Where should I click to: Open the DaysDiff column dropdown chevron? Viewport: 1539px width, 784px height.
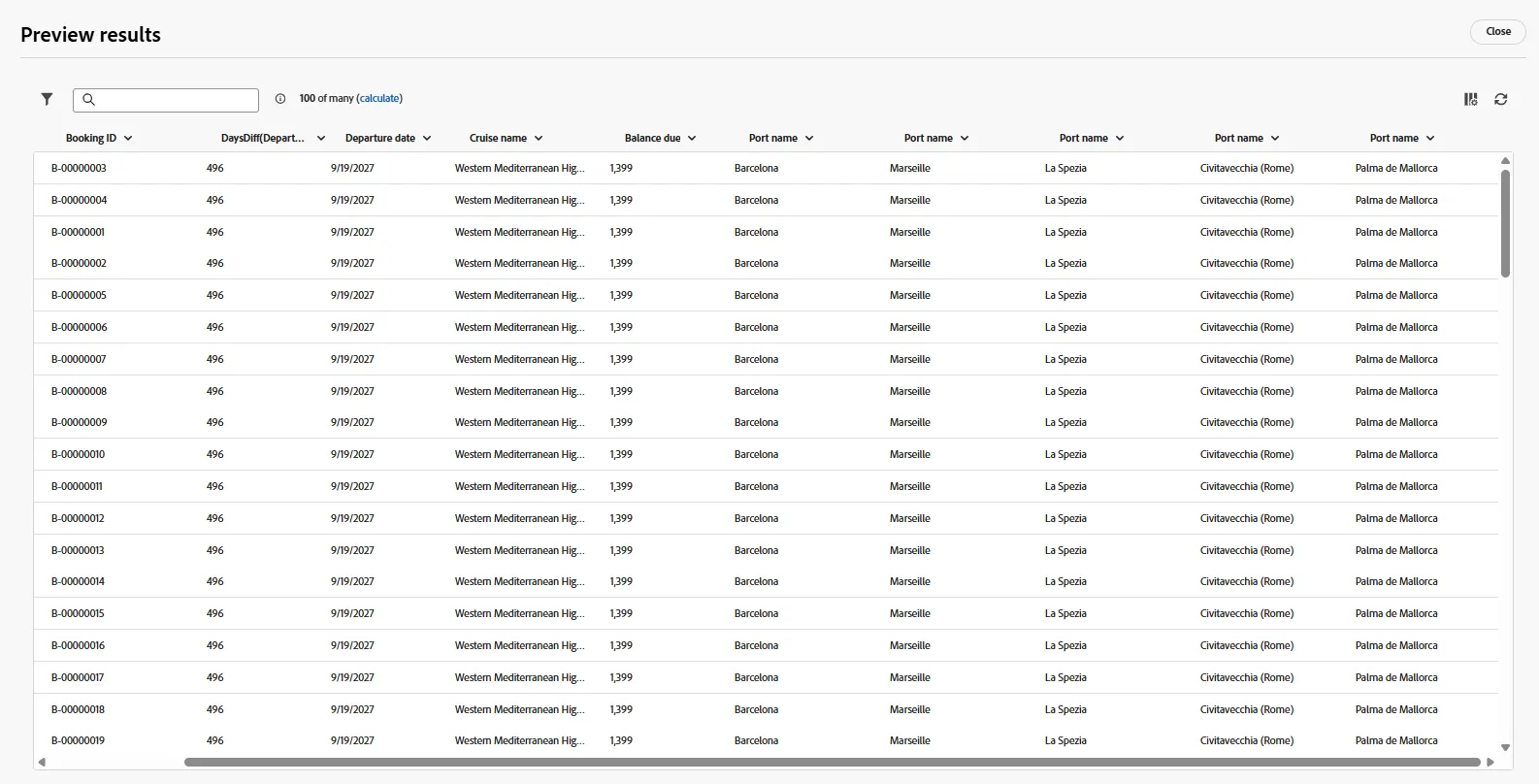[321, 139]
